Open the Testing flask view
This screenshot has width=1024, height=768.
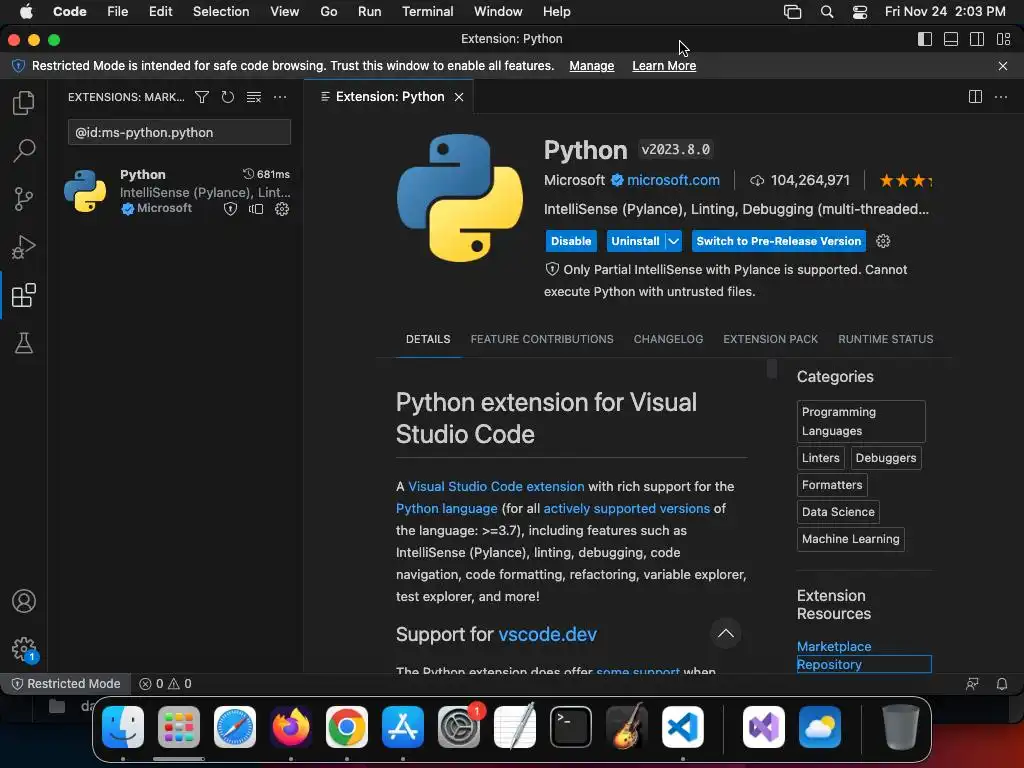pos(24,343)
